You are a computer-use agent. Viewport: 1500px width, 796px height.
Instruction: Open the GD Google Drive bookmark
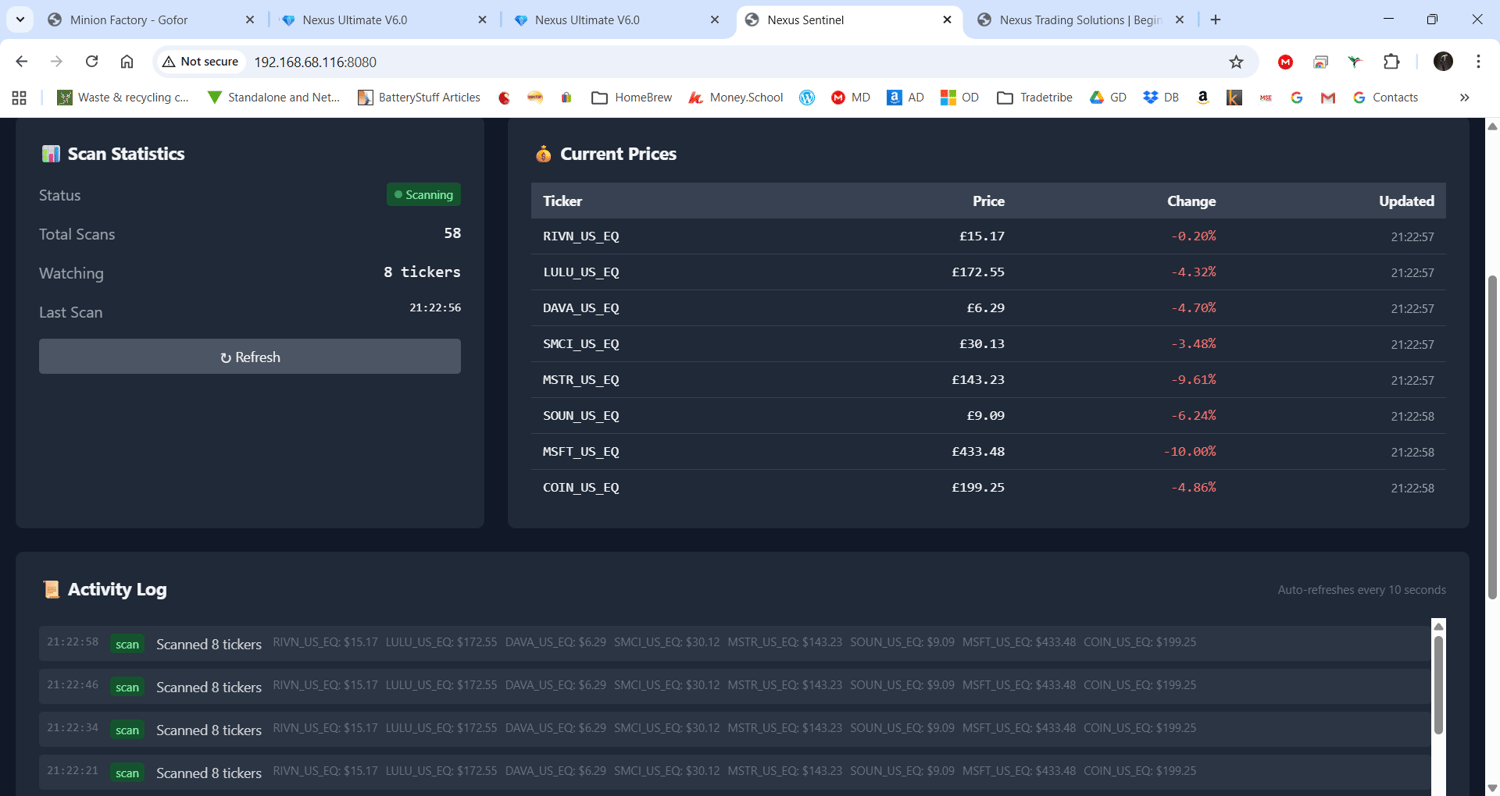[1108, 97]
